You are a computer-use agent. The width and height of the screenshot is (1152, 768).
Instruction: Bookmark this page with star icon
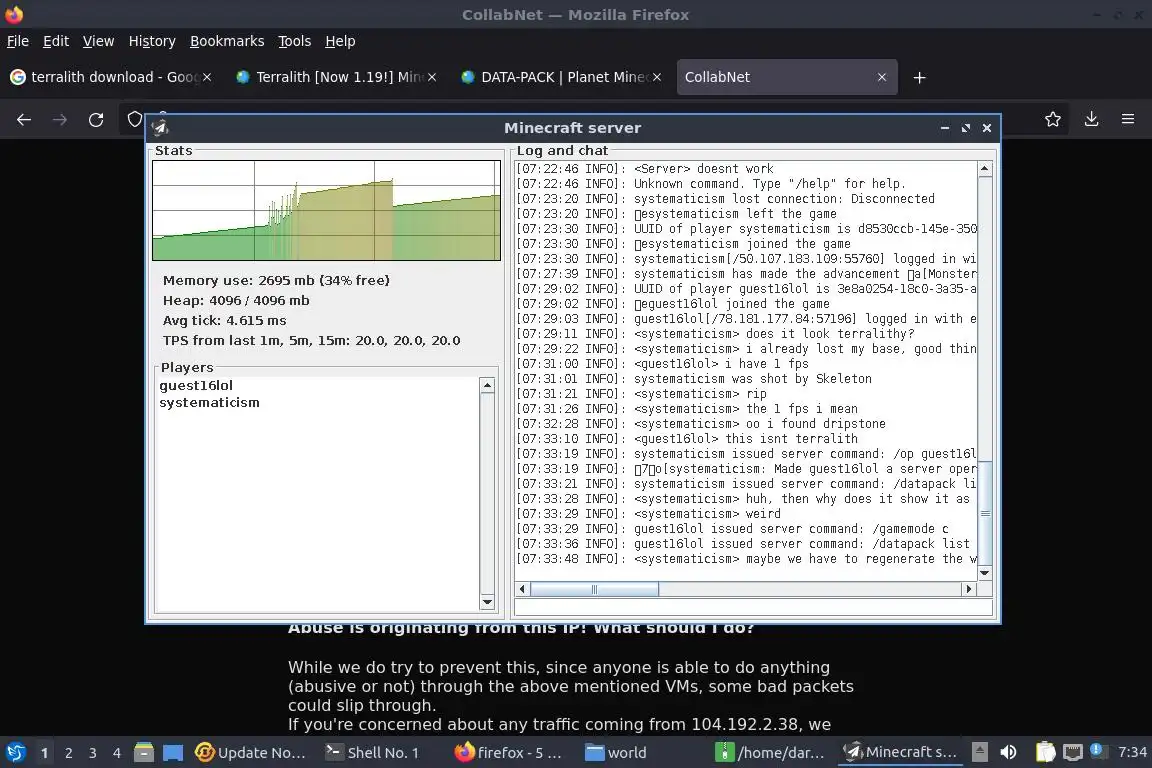pos(1053,119)
